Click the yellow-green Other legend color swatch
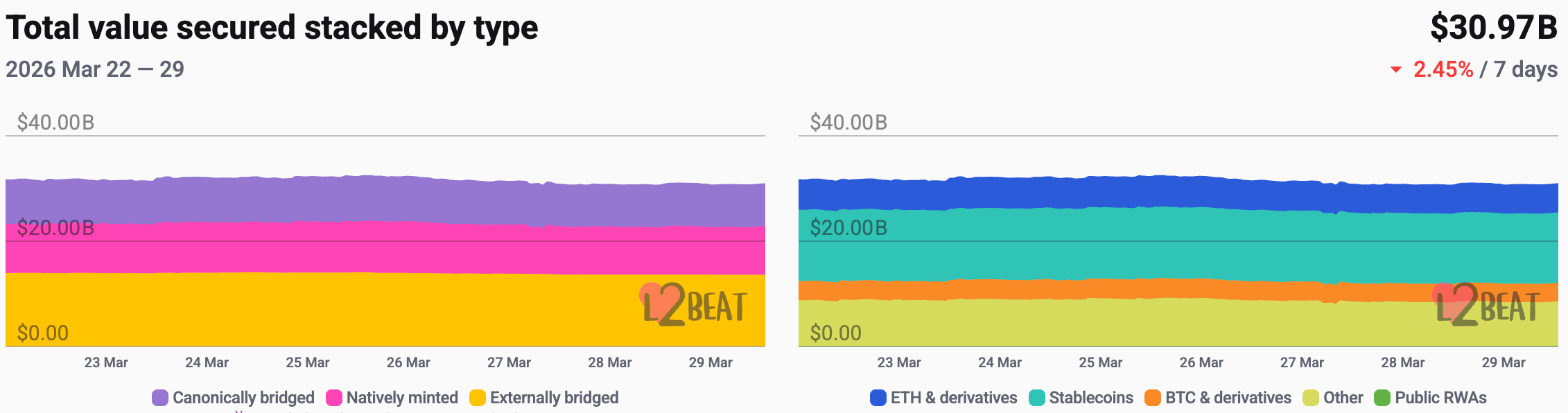Viewport: 1568px width, 413px height. [x=1311, y=398]
